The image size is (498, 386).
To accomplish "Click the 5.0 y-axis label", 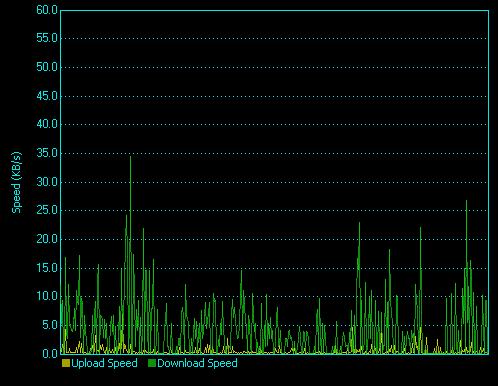I will [50, 325].
